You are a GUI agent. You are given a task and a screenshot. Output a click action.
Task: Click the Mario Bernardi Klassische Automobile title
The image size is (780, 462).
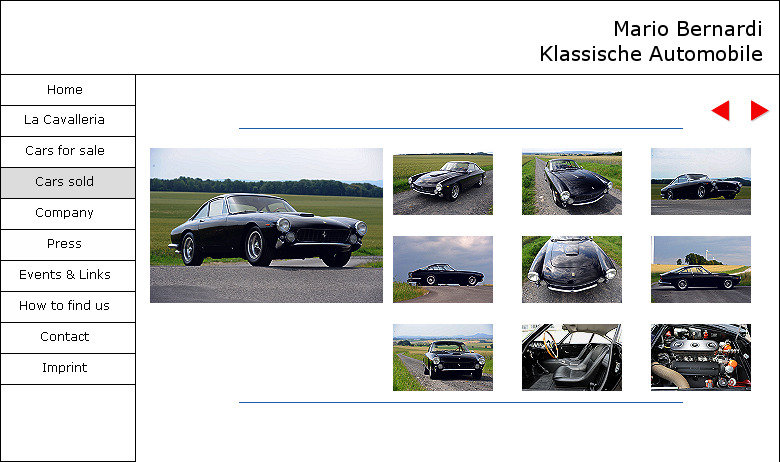coord(651,41)
